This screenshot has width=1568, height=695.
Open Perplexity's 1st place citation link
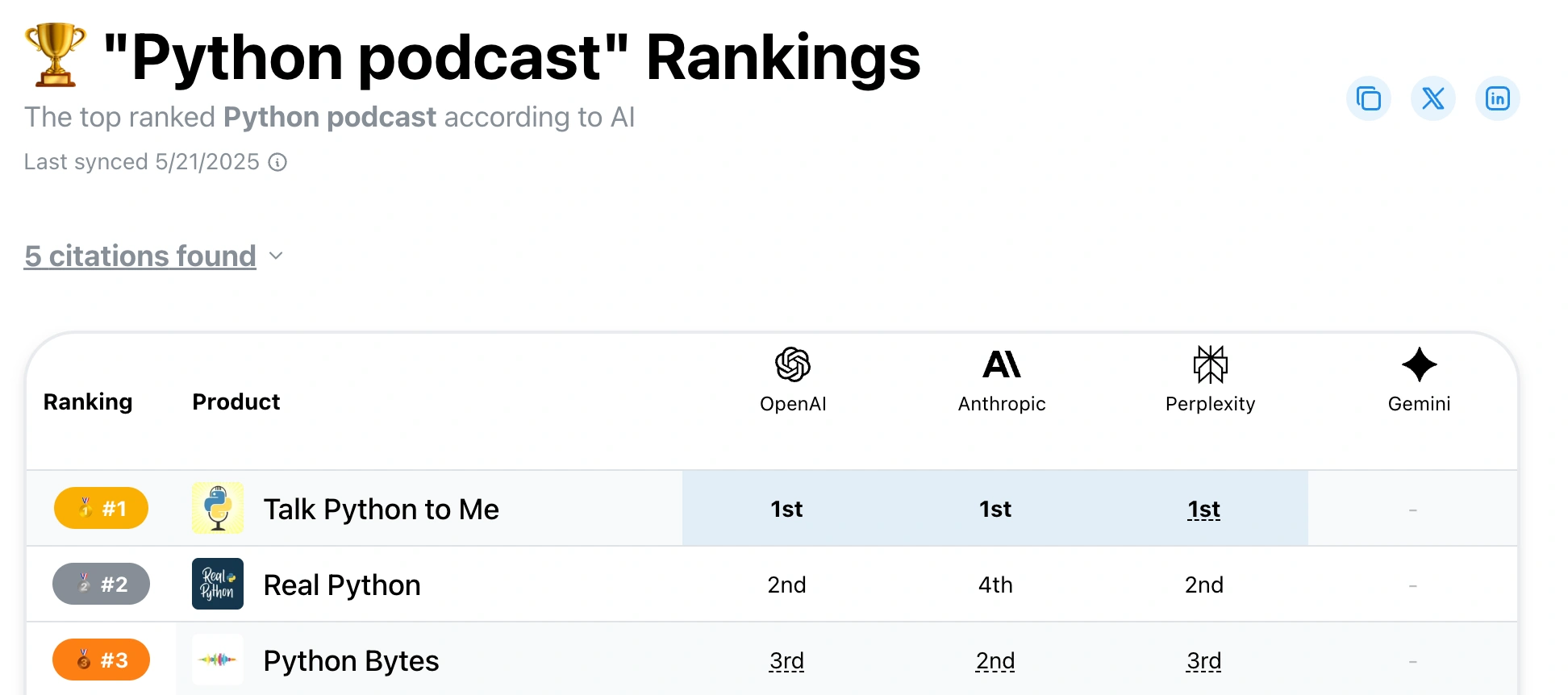pos(1203,510)
